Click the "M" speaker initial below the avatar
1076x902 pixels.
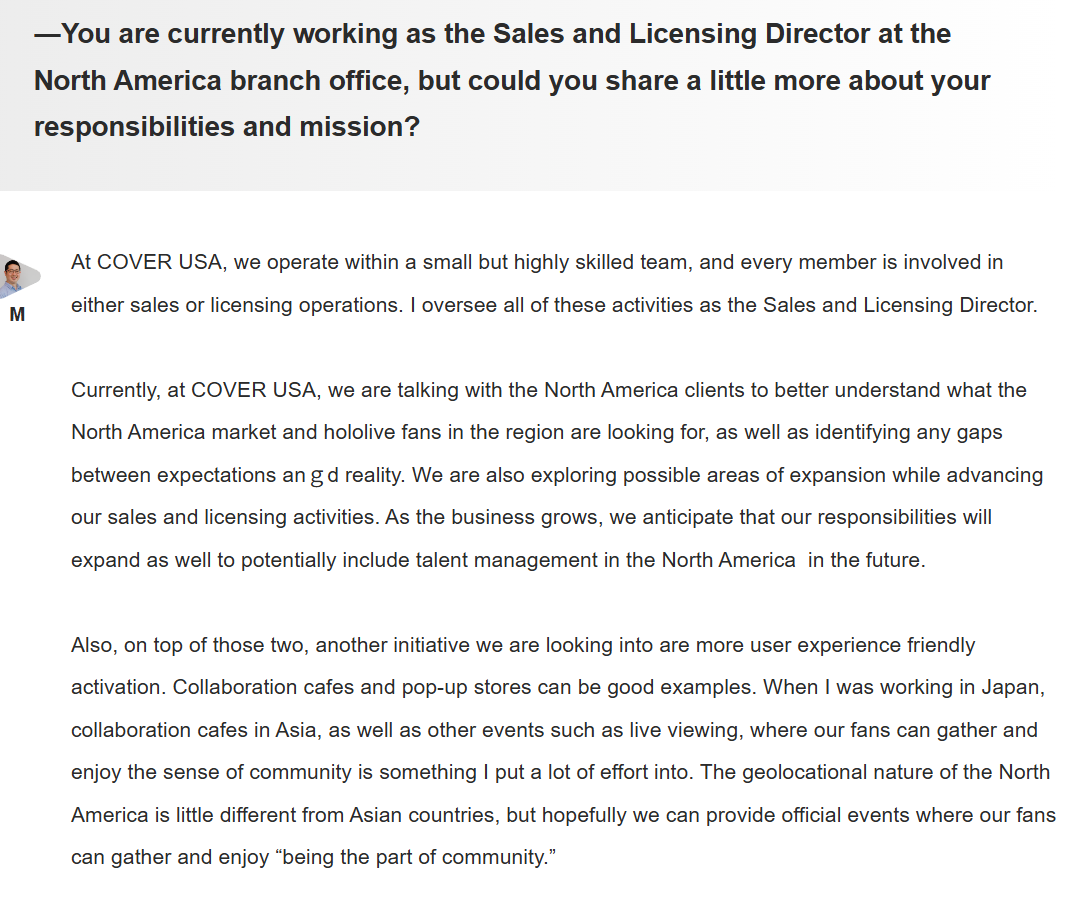[17, 315]
